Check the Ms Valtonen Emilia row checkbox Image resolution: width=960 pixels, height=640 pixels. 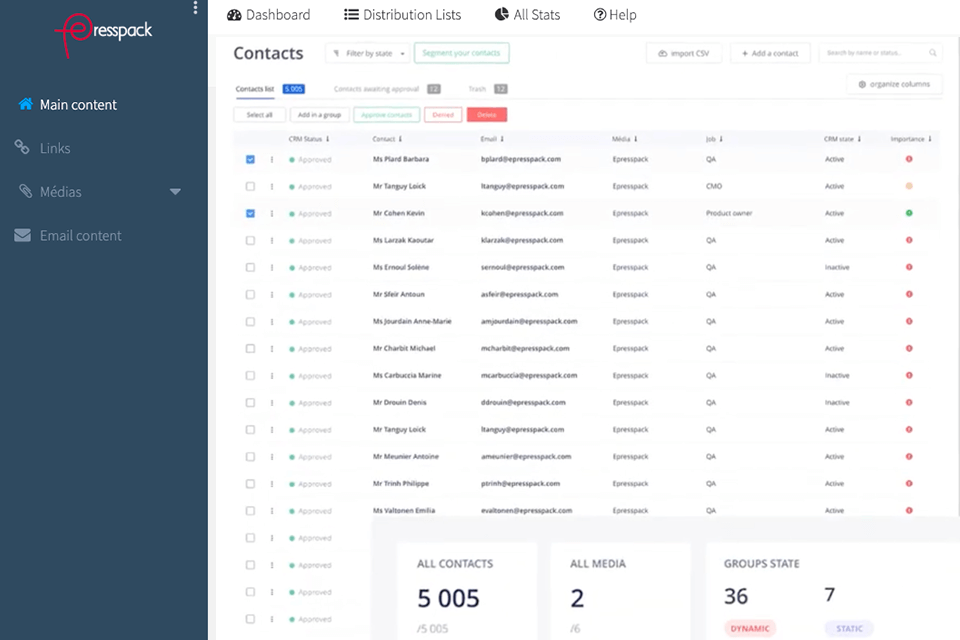(250, 511)
